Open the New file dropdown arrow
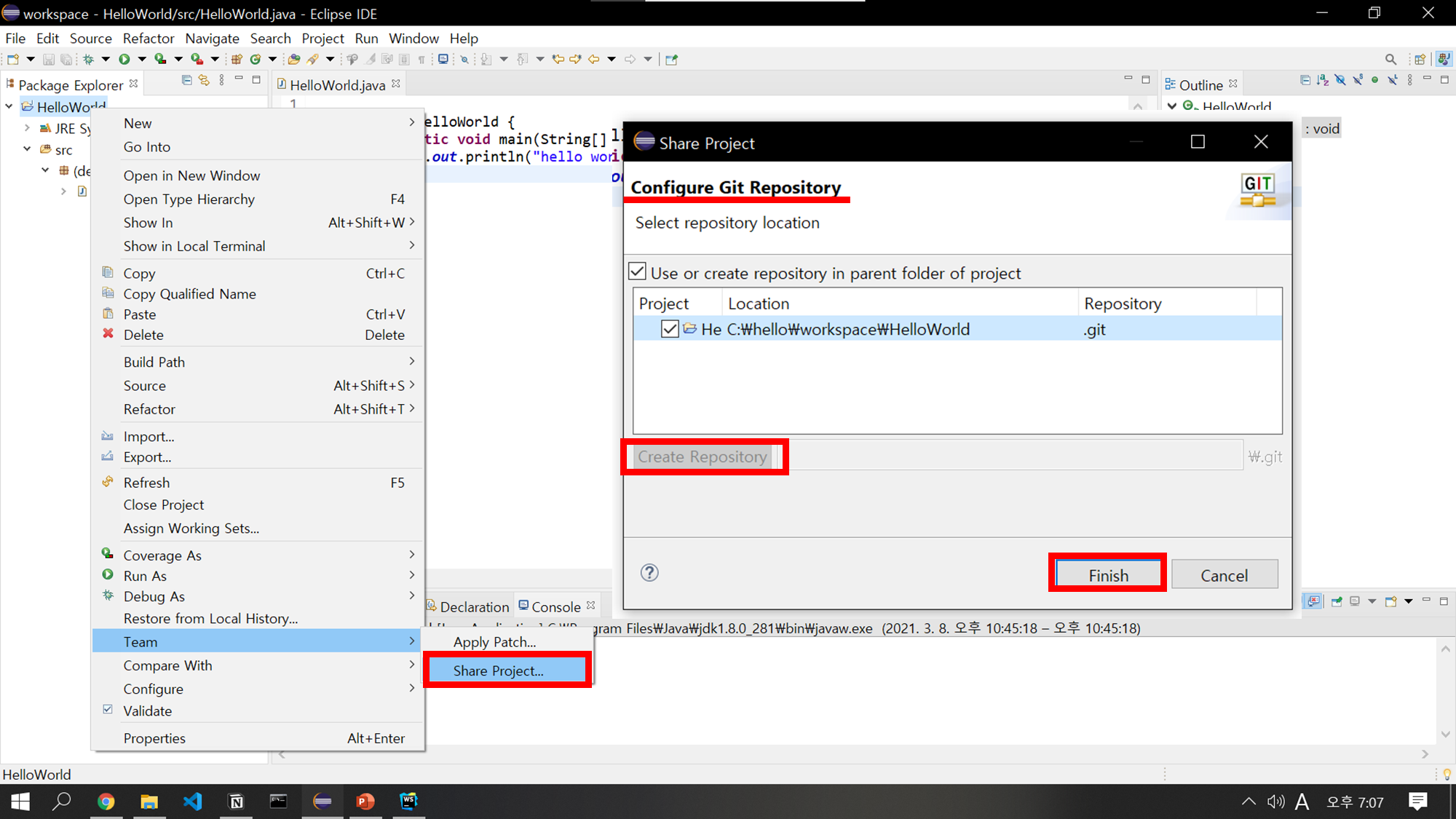The height and width of the screenshot is (819, 1456). [x=31, y=59]
